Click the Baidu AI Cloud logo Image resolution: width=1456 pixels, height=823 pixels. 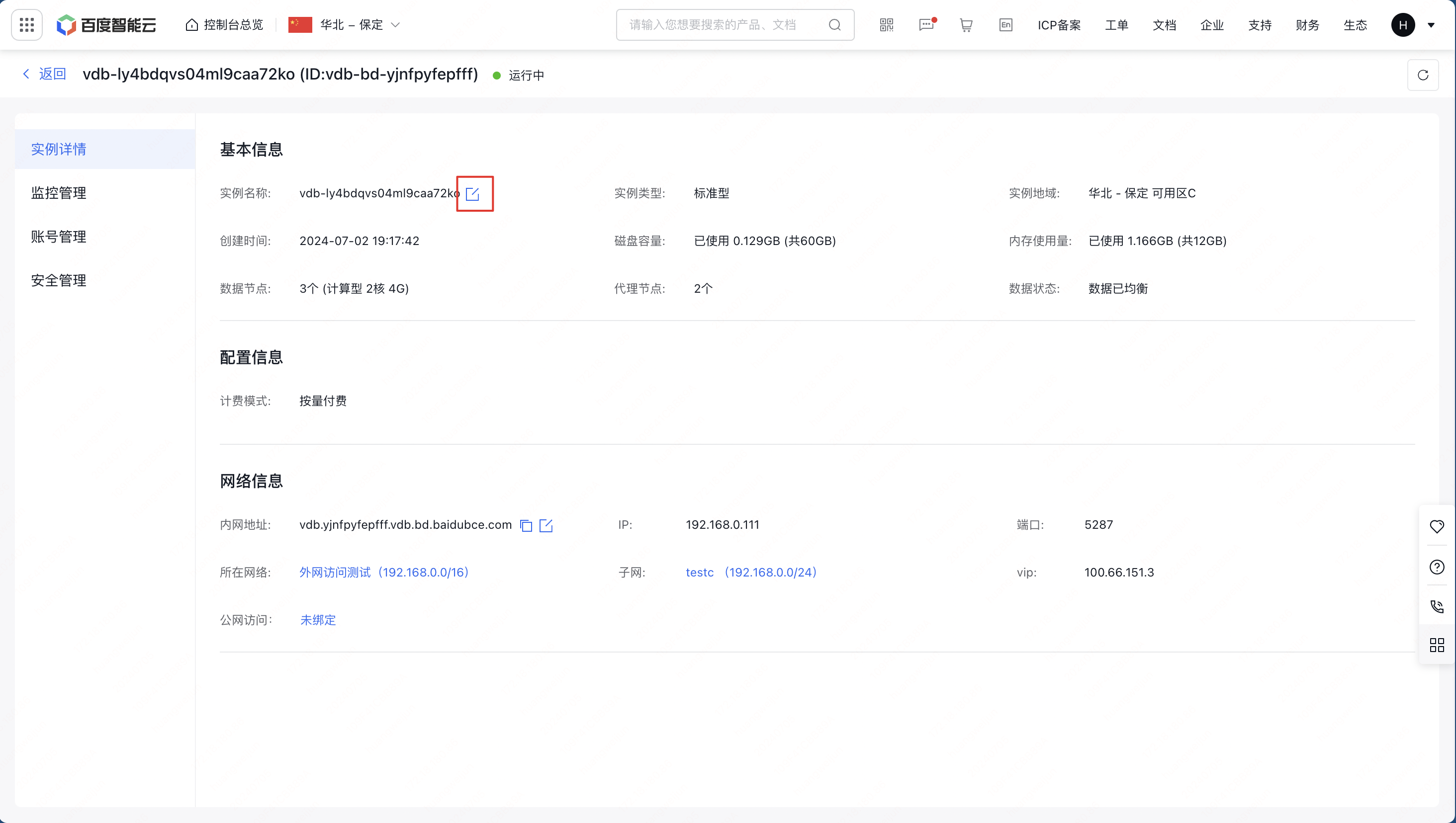pyautogui.click(x=106, y=25)
